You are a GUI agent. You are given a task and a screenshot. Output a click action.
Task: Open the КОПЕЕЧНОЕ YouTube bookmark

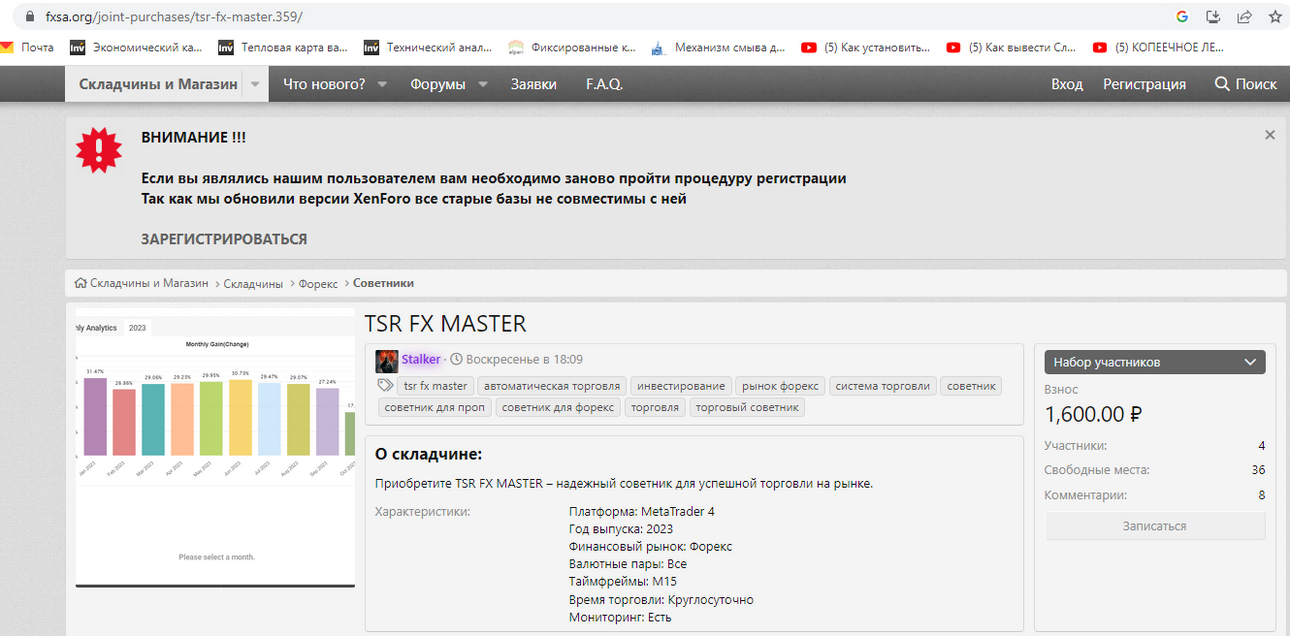pos(1158,47)
